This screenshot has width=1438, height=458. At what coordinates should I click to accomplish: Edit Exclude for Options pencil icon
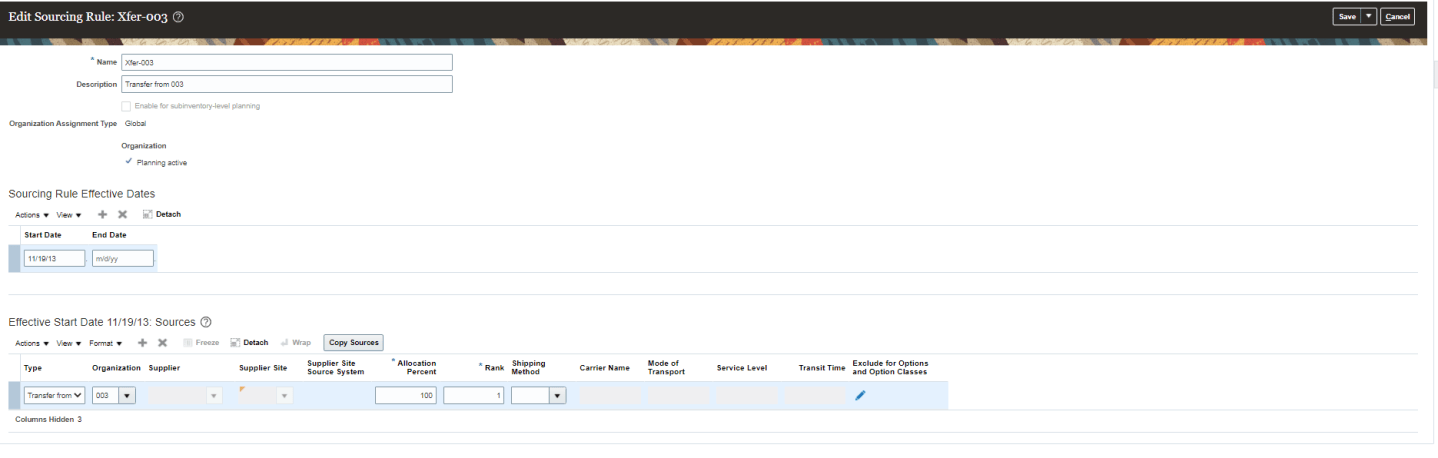(860, 395)
